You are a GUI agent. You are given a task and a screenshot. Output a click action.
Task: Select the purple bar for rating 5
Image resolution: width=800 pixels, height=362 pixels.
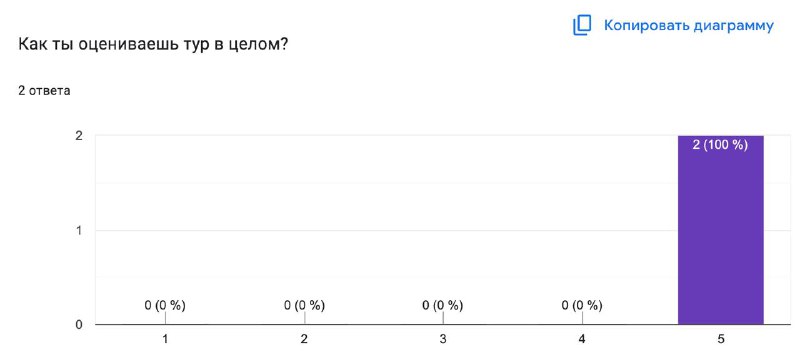[720, 230]
